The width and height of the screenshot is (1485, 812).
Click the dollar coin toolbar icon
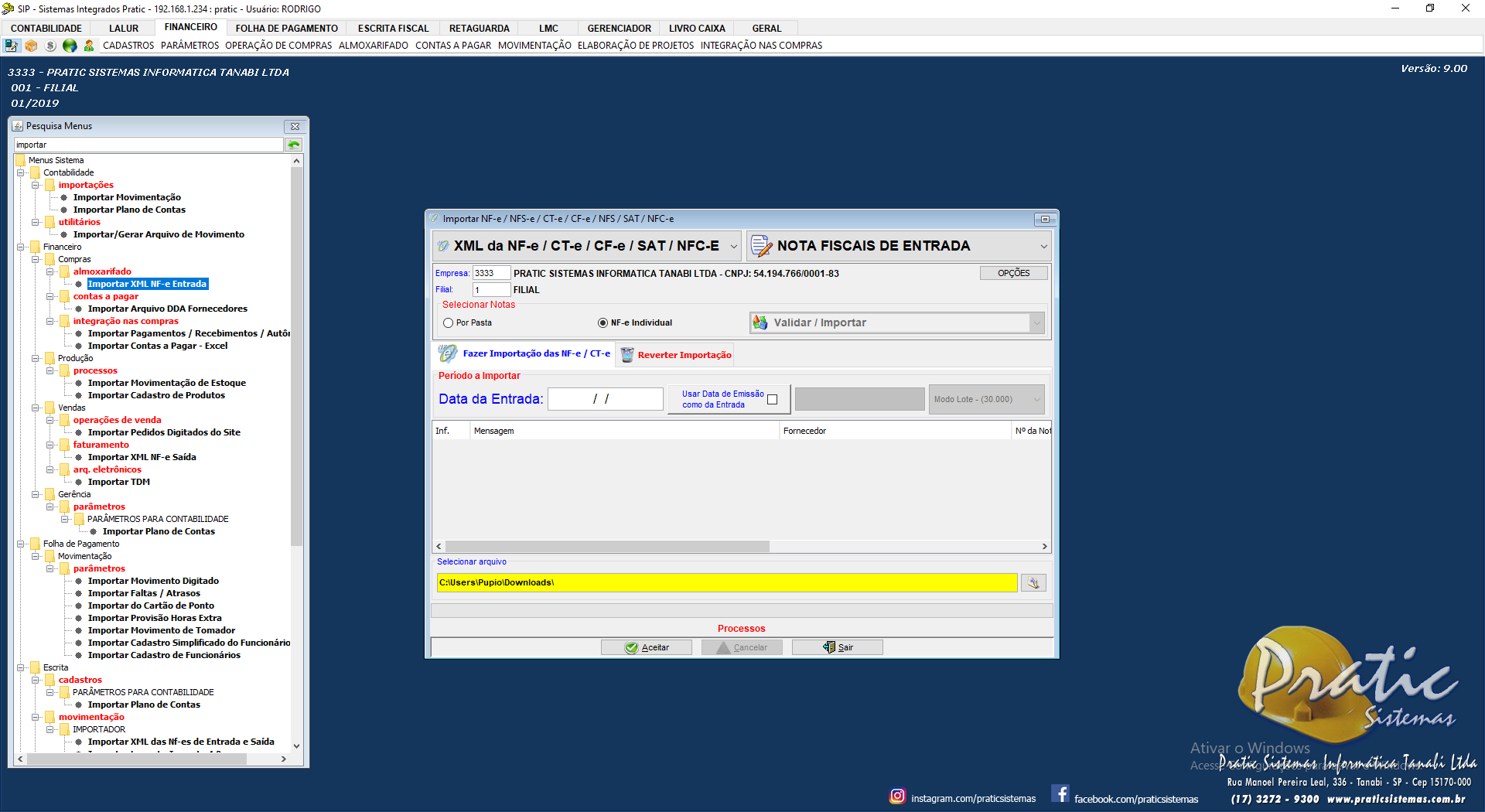(50, 46)
